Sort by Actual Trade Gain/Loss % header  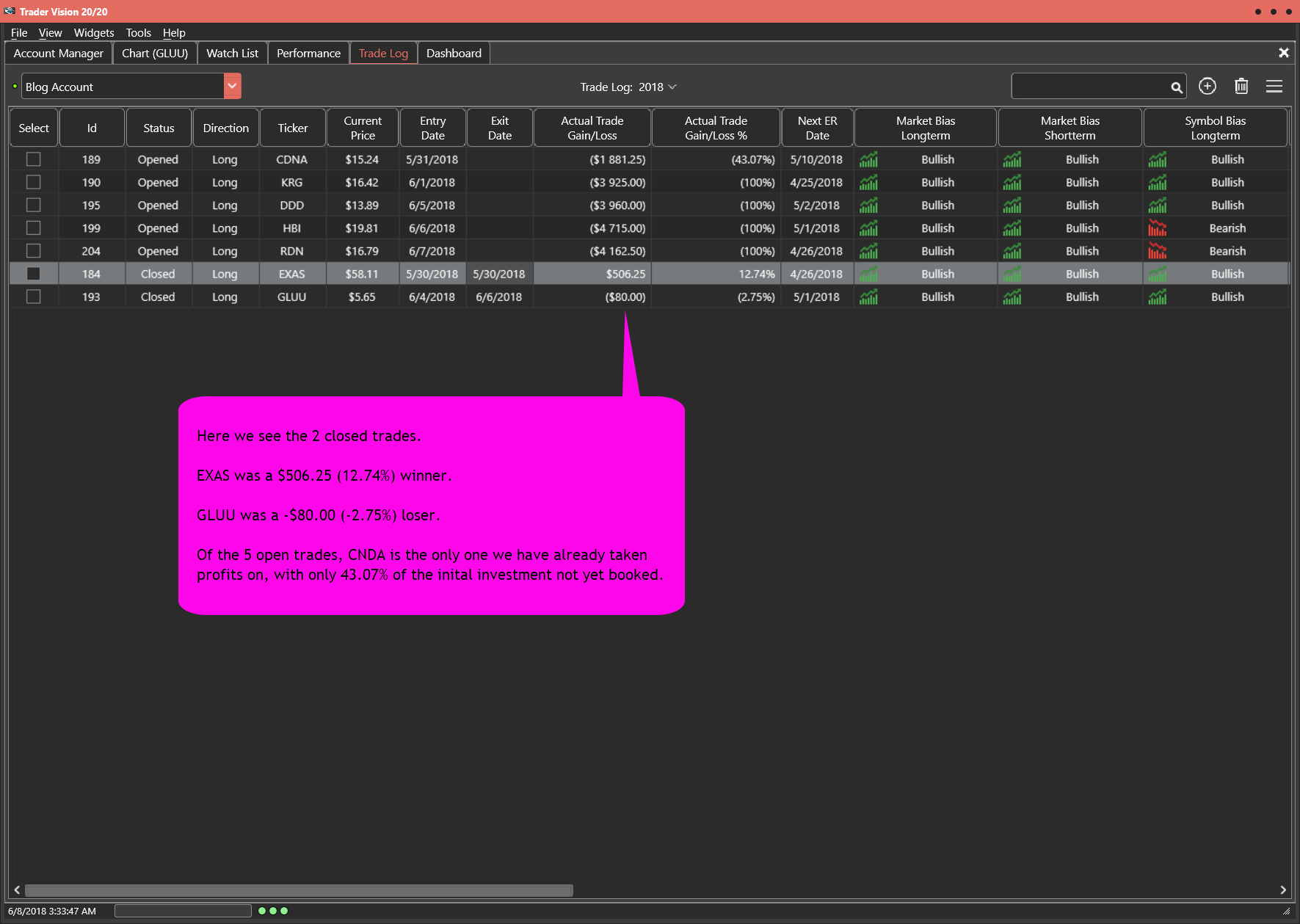[716, 128]
